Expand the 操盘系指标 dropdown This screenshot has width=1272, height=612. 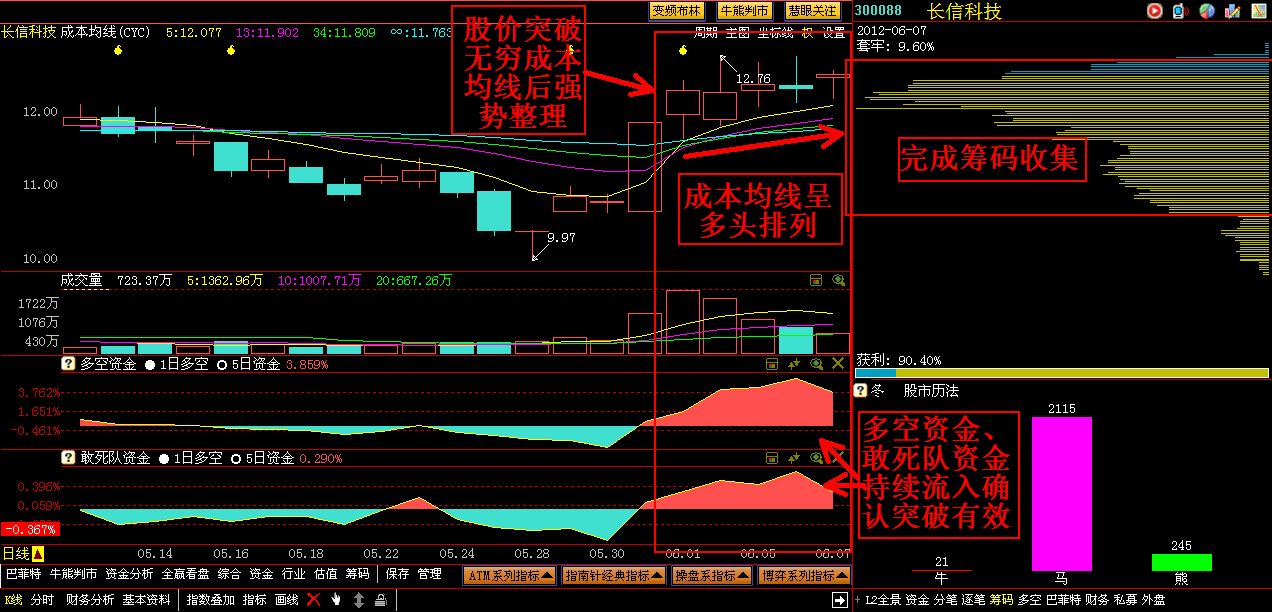(x=711, y=575)
